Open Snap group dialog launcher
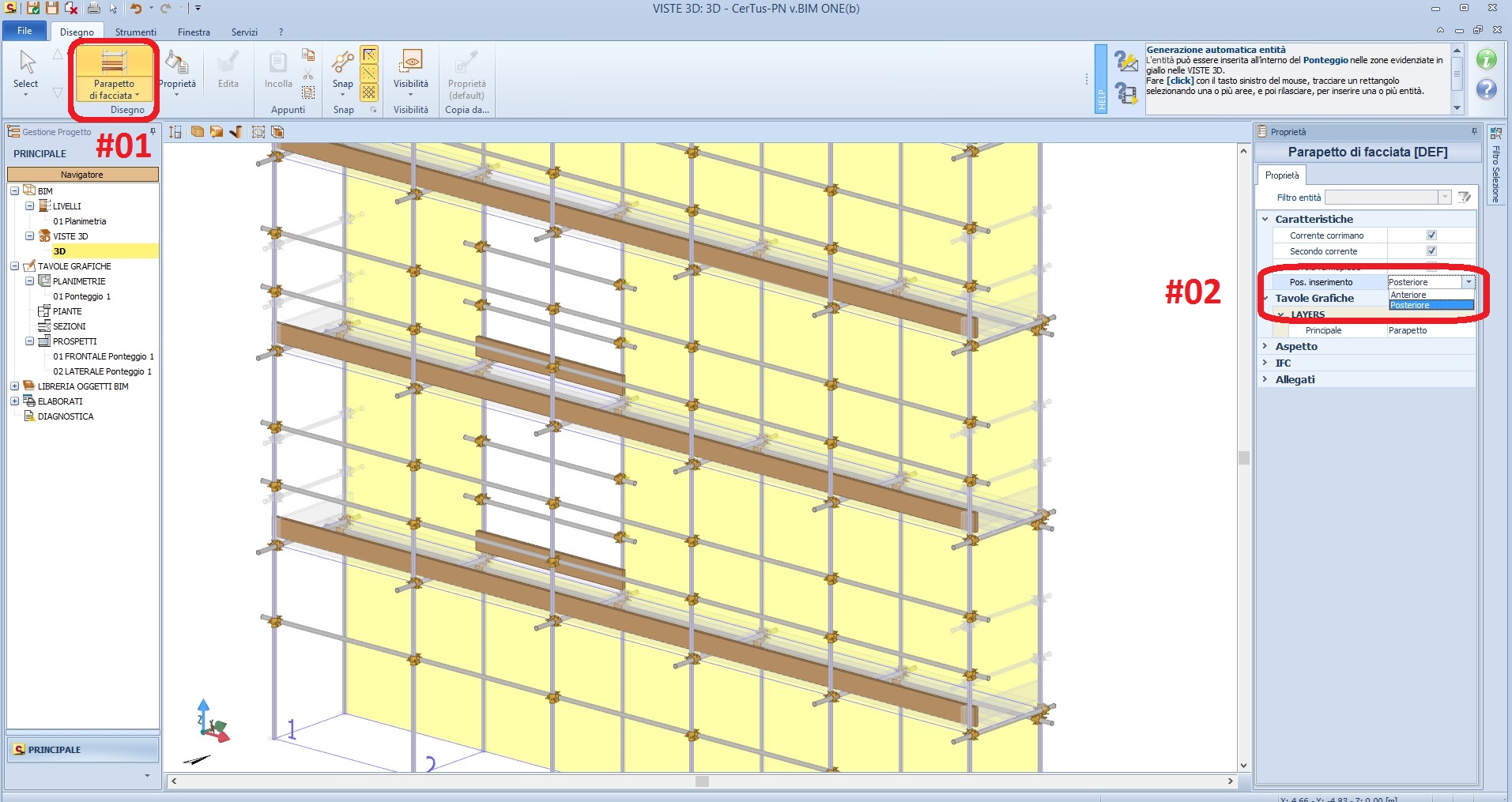This screenshot has width=1512, height=802. (x=374, y=110)
